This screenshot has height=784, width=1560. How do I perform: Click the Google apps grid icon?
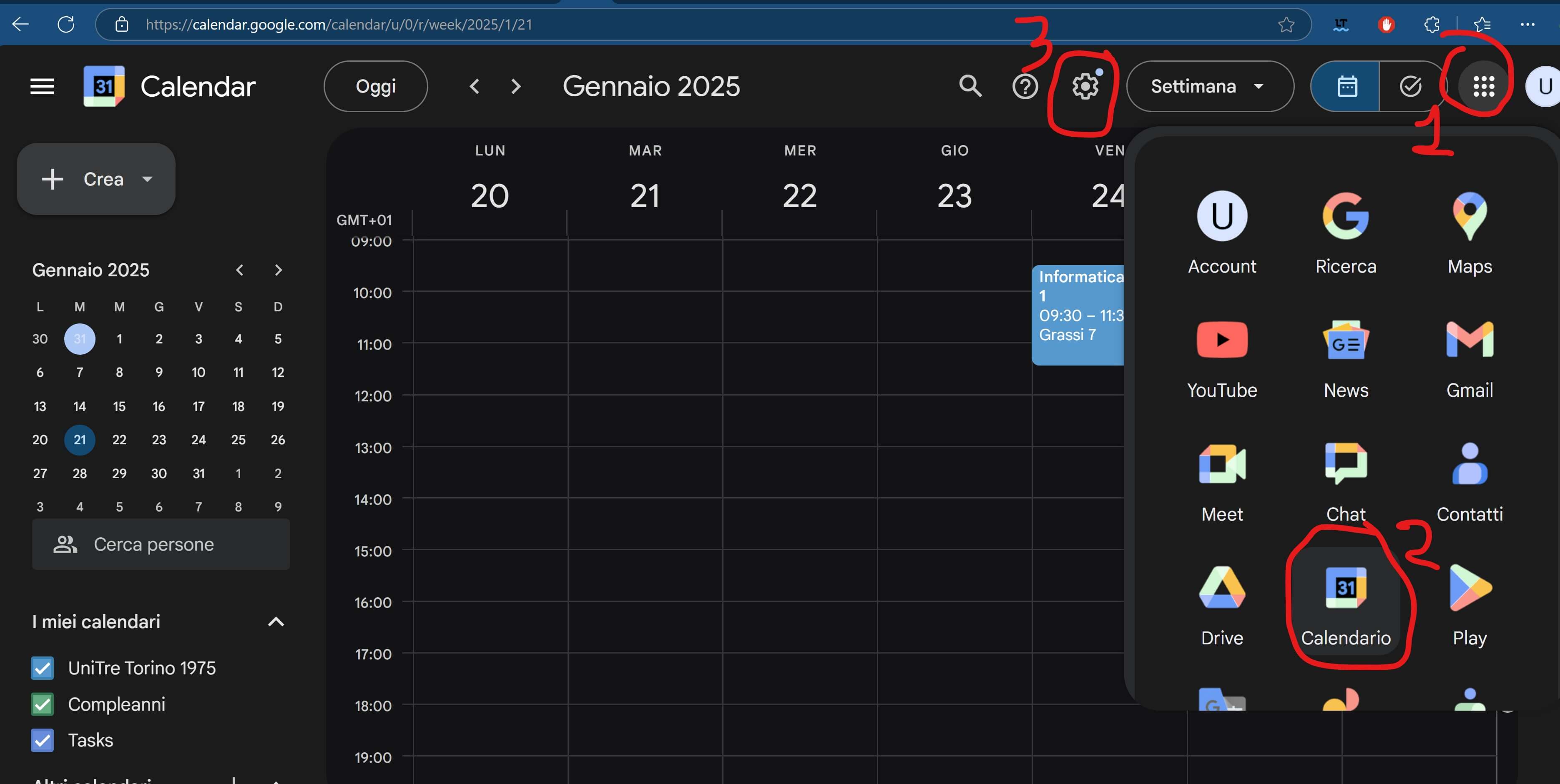[x=1483, y=86]
